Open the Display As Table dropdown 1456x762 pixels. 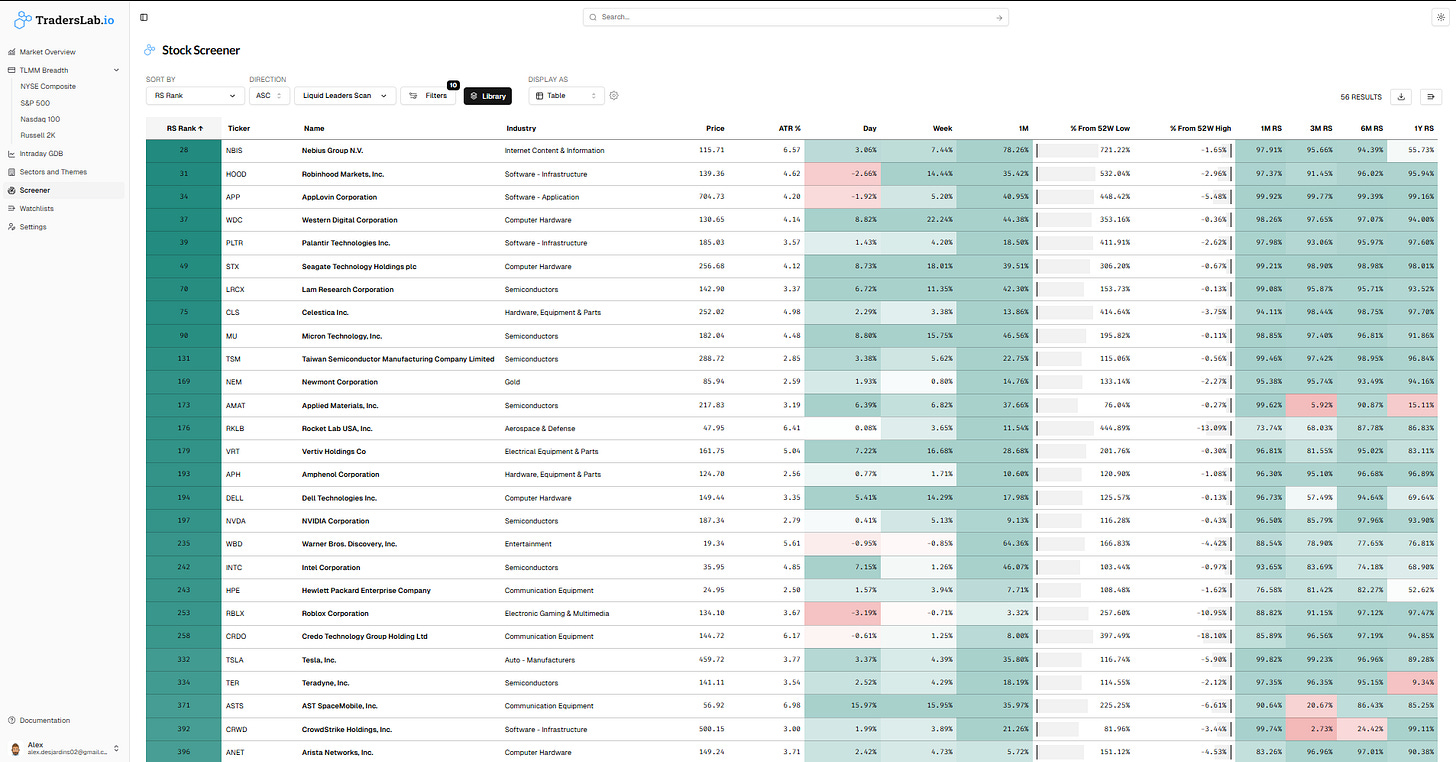(x=566, y=96)
